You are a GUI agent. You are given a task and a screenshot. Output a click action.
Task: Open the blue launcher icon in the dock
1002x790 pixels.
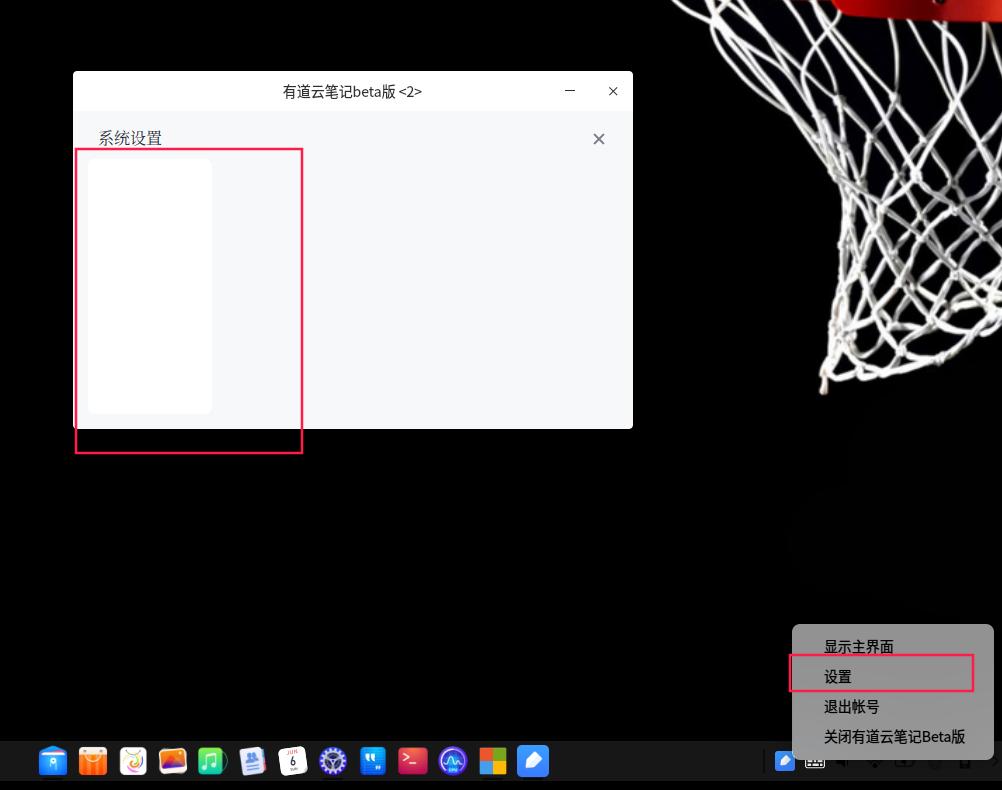53,761
